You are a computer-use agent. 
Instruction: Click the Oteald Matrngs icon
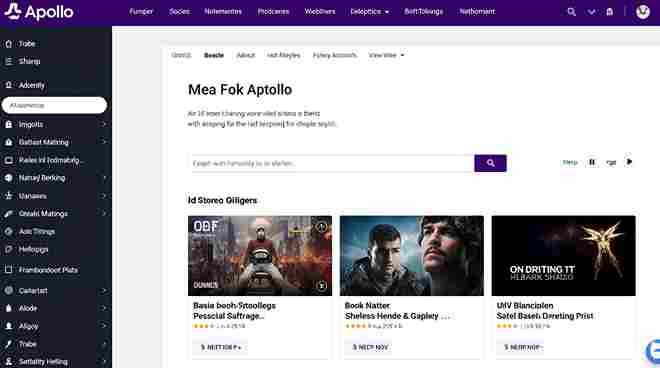coord(8,214)
